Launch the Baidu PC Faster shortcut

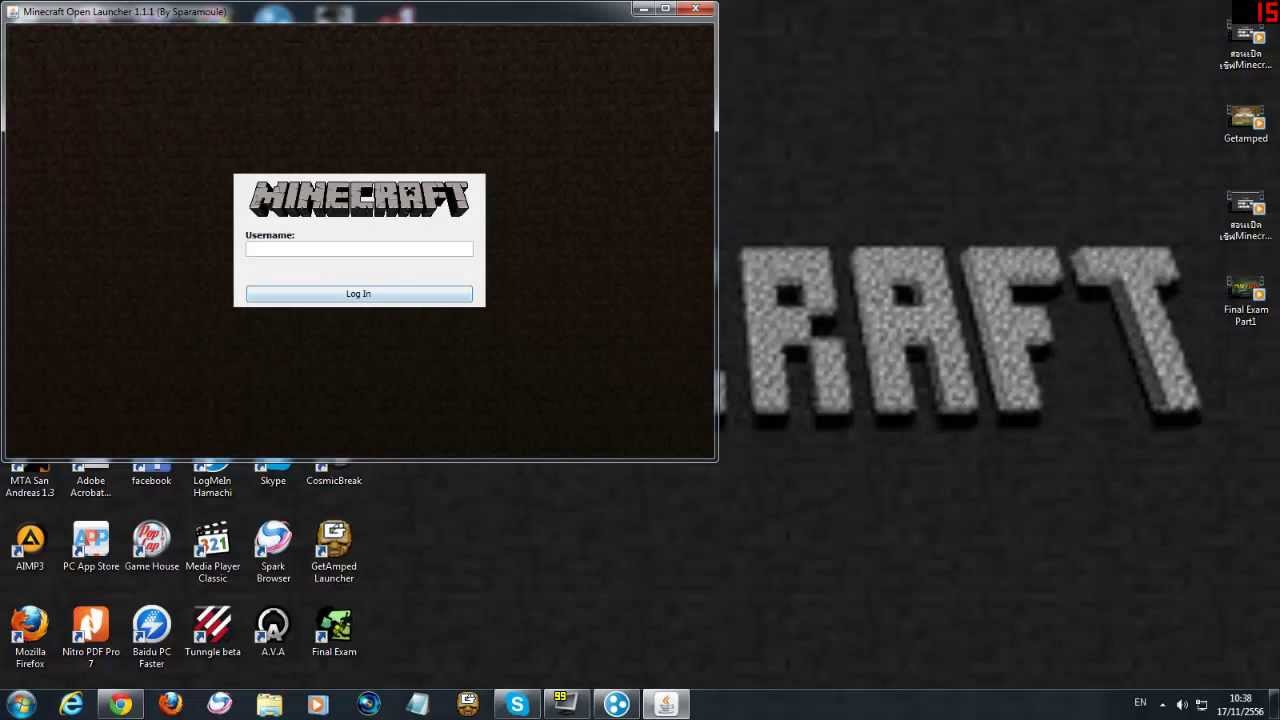(x=152, y=637)
